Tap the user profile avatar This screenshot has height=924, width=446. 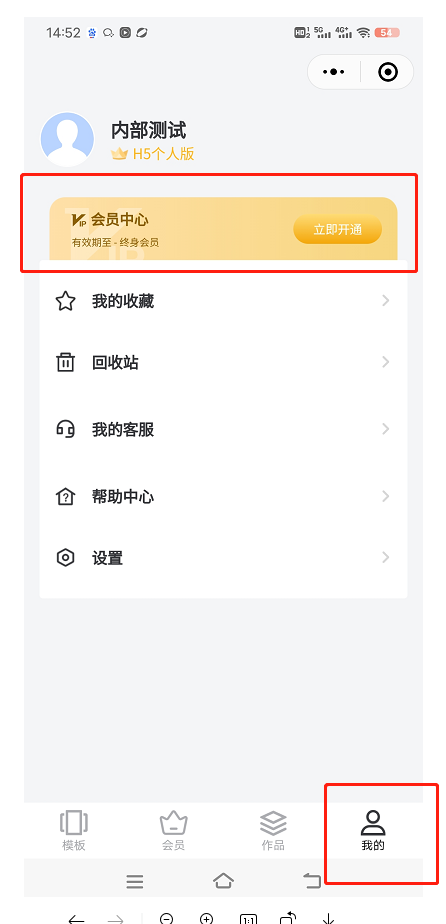pyautogui.click(x=67, y=139)
